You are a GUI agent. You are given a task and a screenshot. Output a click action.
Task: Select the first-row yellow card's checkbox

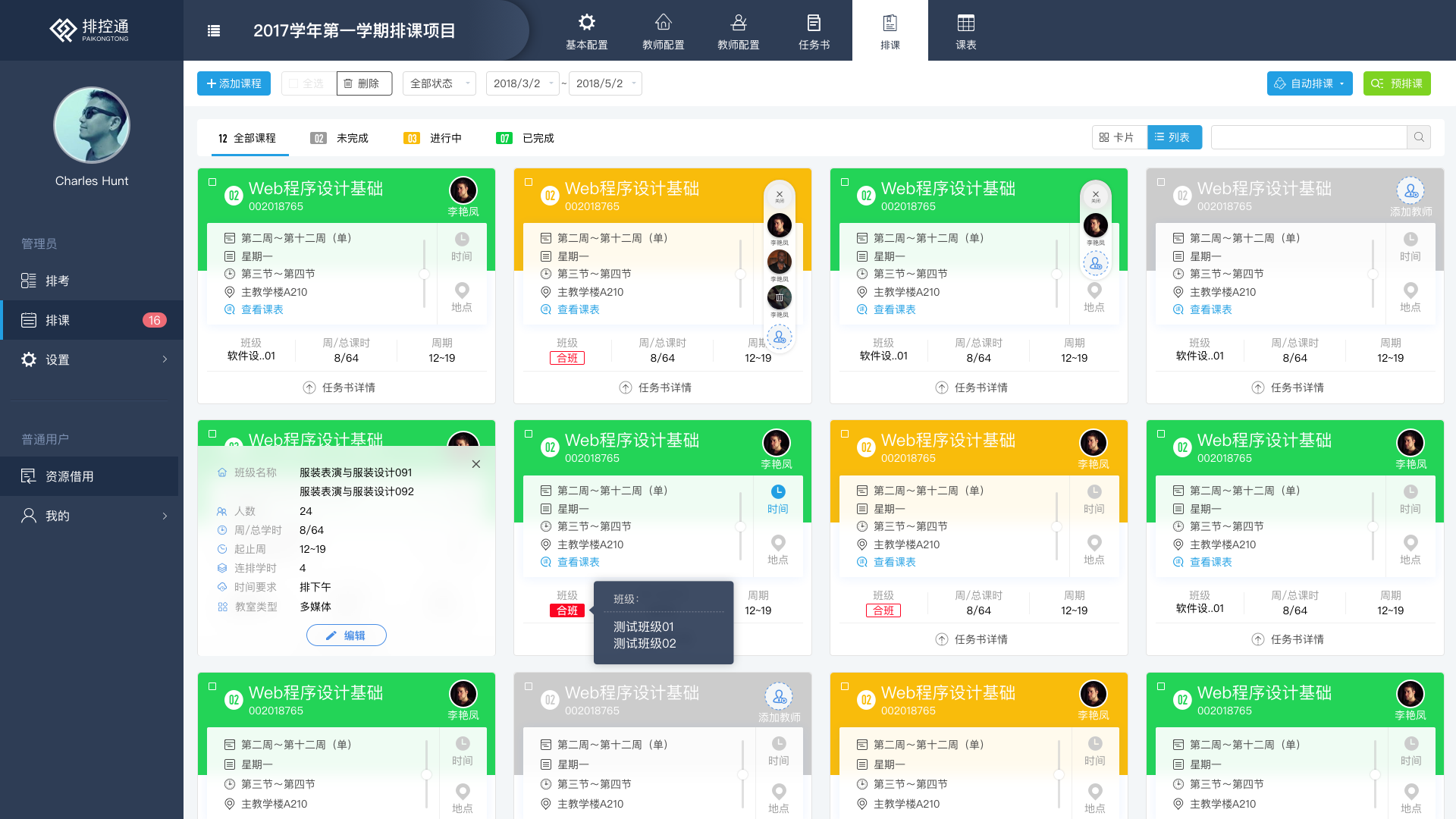(529, 182)
